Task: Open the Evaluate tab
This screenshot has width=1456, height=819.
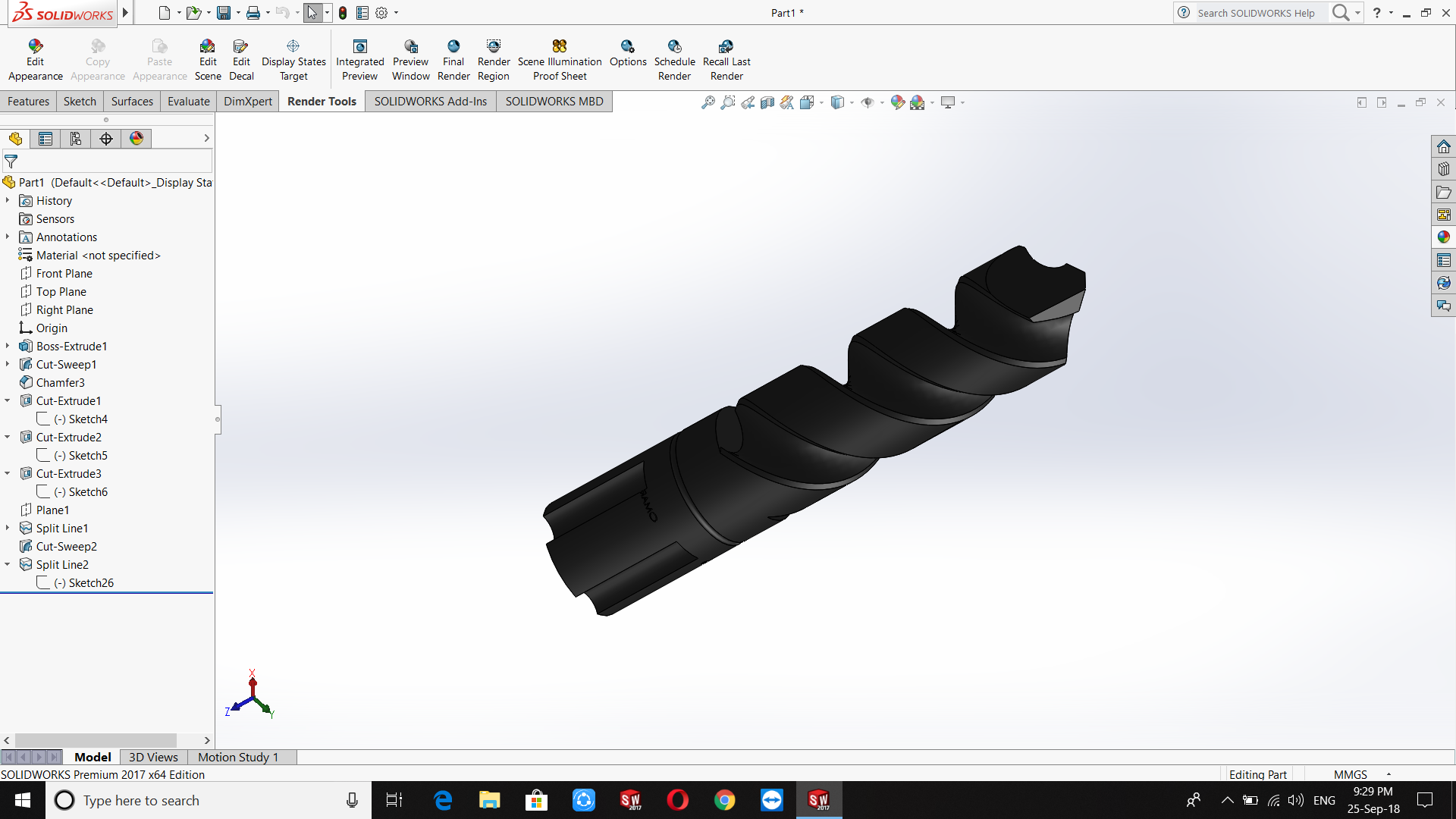Action: click(x=189, y=102)
